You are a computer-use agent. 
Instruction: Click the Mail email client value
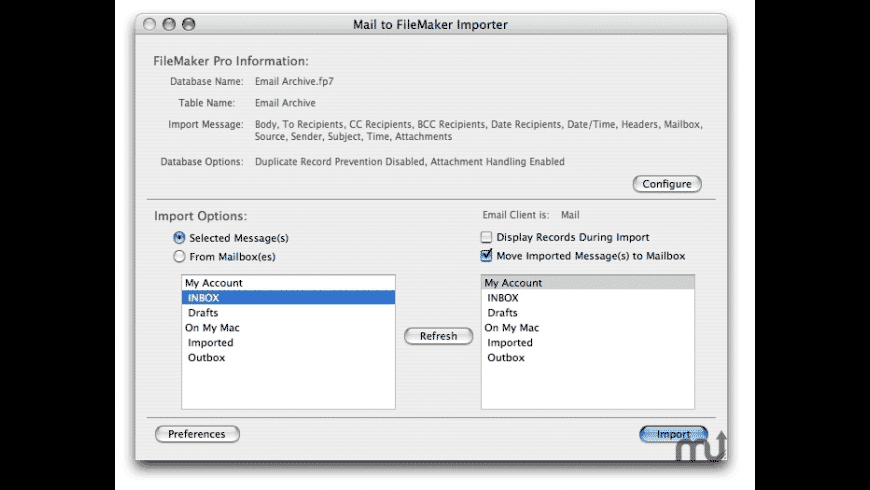(x=570, y=215)
